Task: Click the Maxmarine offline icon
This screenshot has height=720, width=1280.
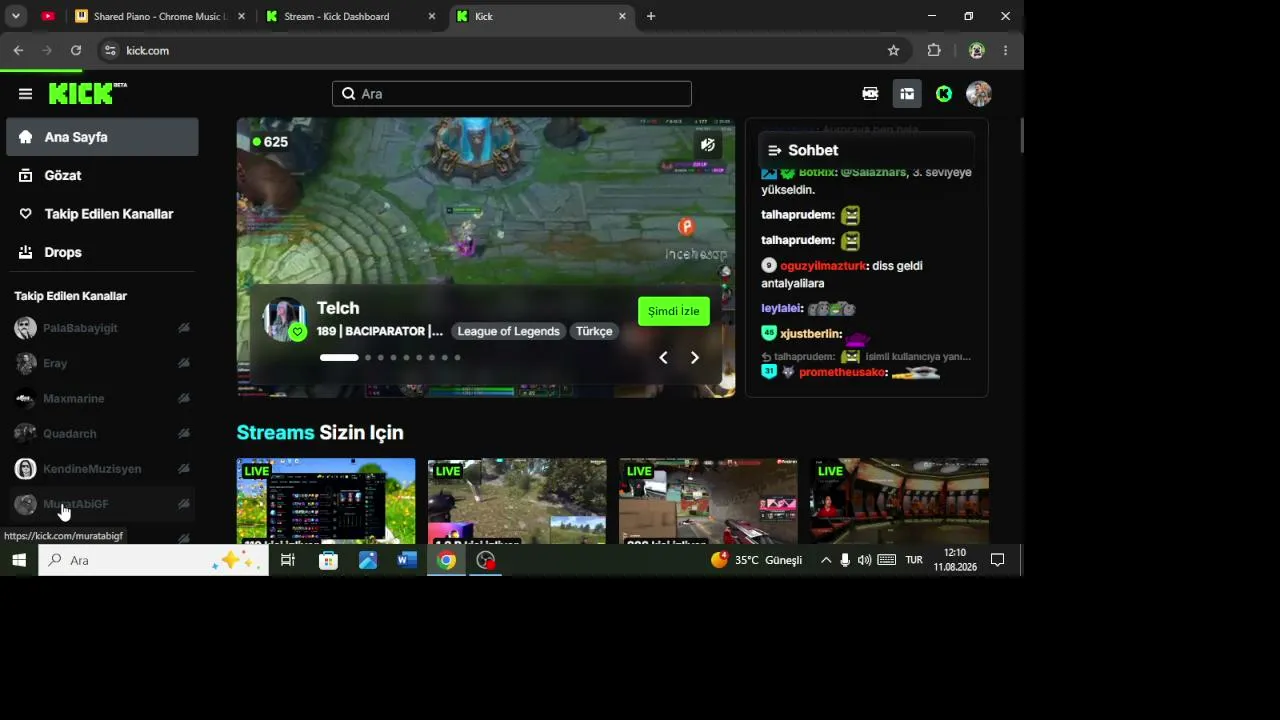Action: tap(184, 398)
